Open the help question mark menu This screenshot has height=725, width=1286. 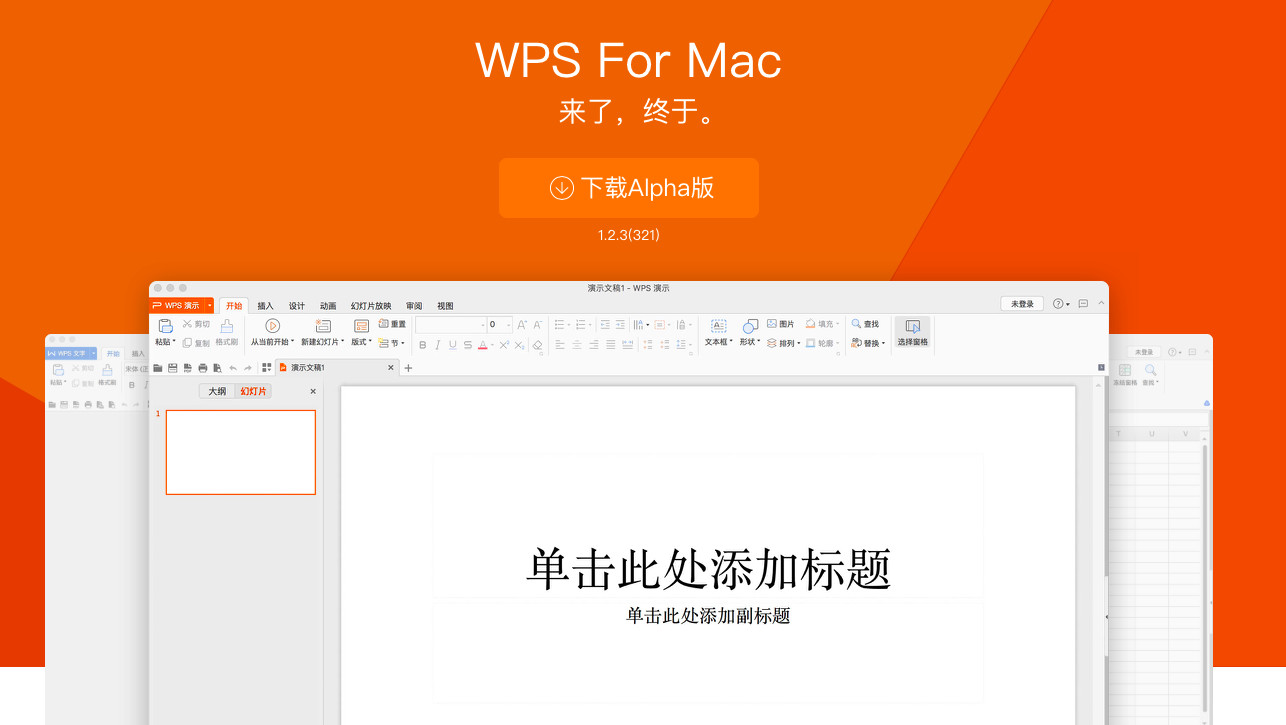click(x=1061, y=304)
